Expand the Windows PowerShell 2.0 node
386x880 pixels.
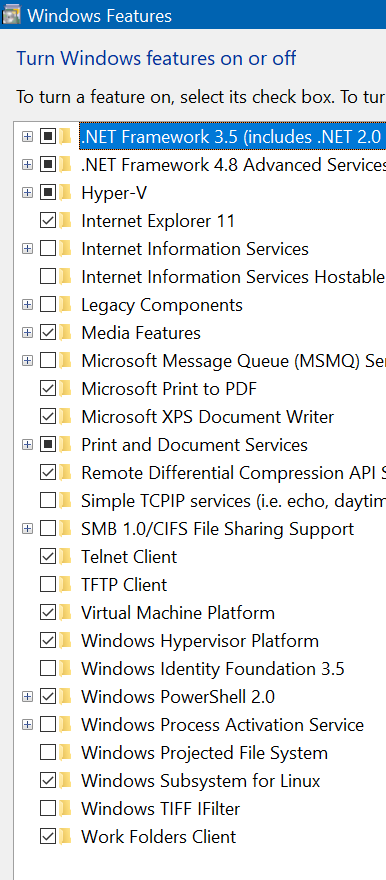(27, 696)
